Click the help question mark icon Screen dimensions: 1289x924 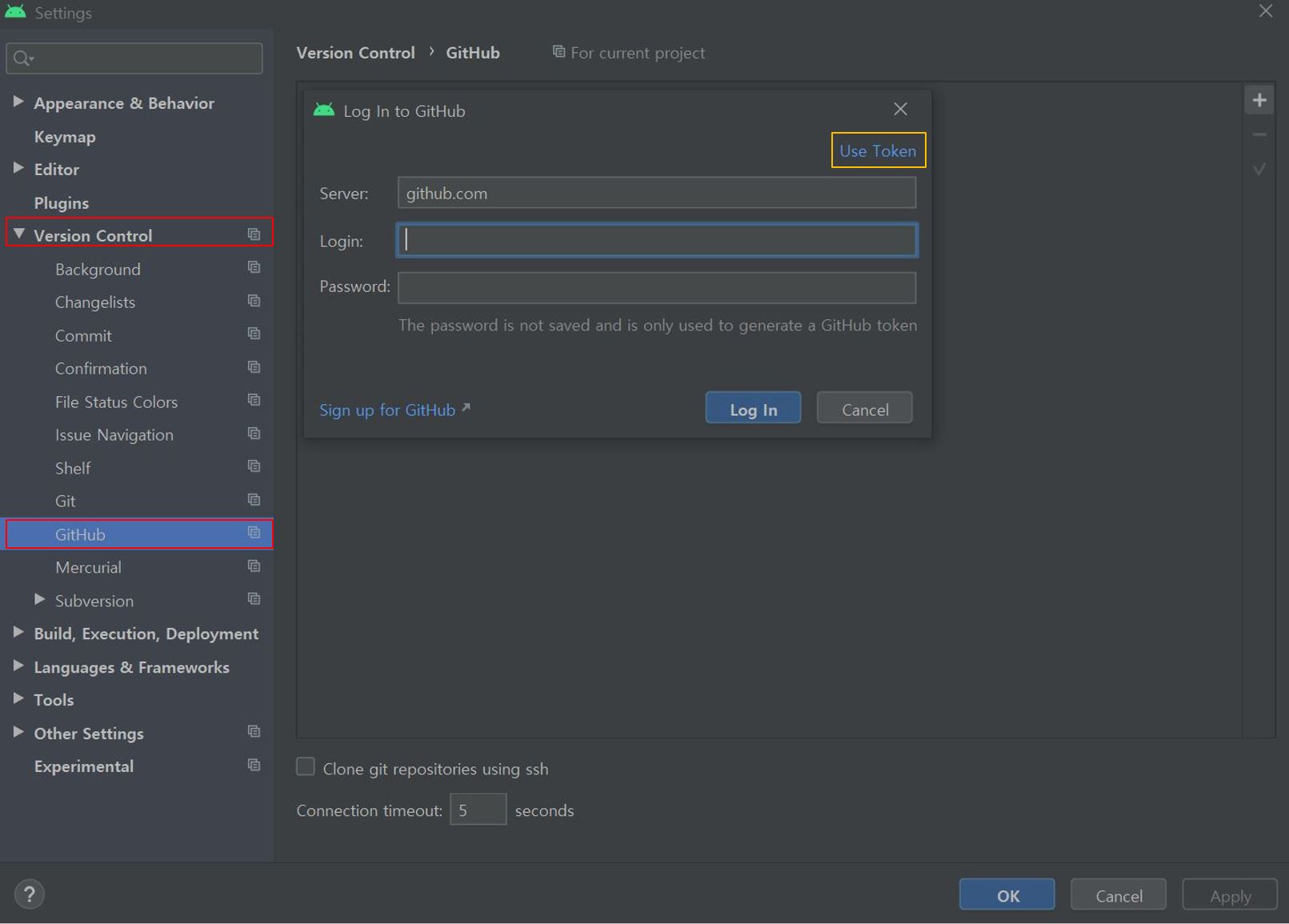(30, 894)
